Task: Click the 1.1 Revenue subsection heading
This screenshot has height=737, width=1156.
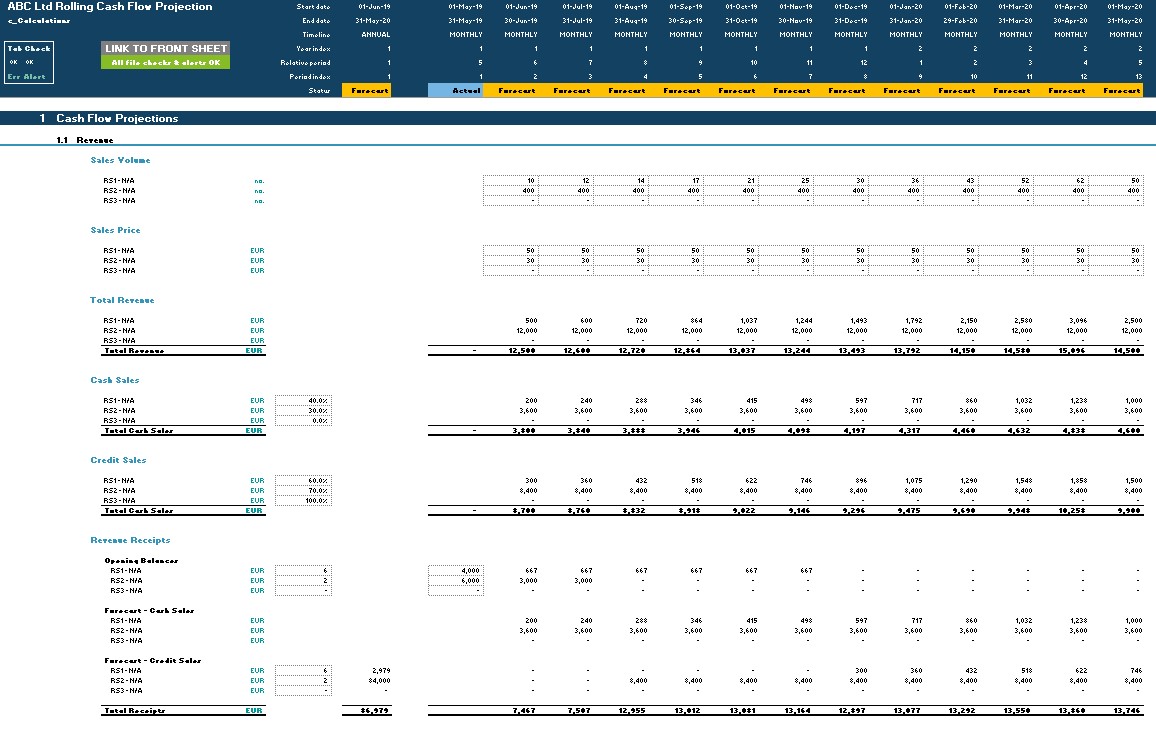Action: point(85,140)
